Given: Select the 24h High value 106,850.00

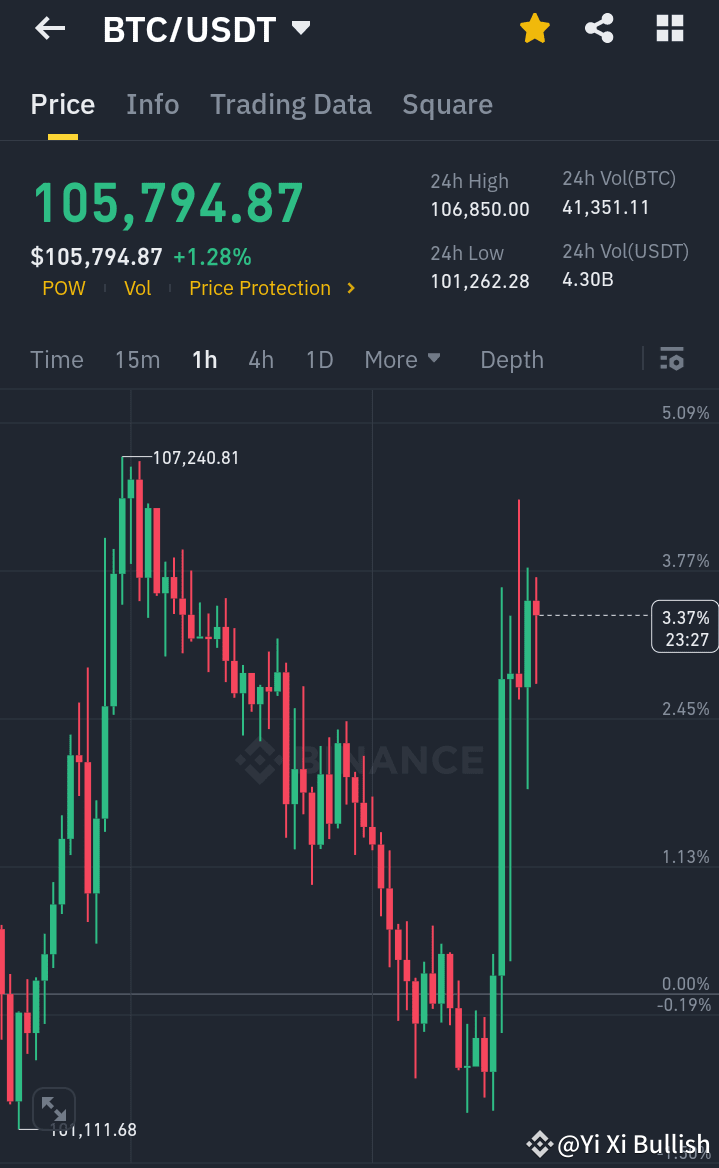Looking at the screenshot, I should pyautogui.click(x=480, y=209).
